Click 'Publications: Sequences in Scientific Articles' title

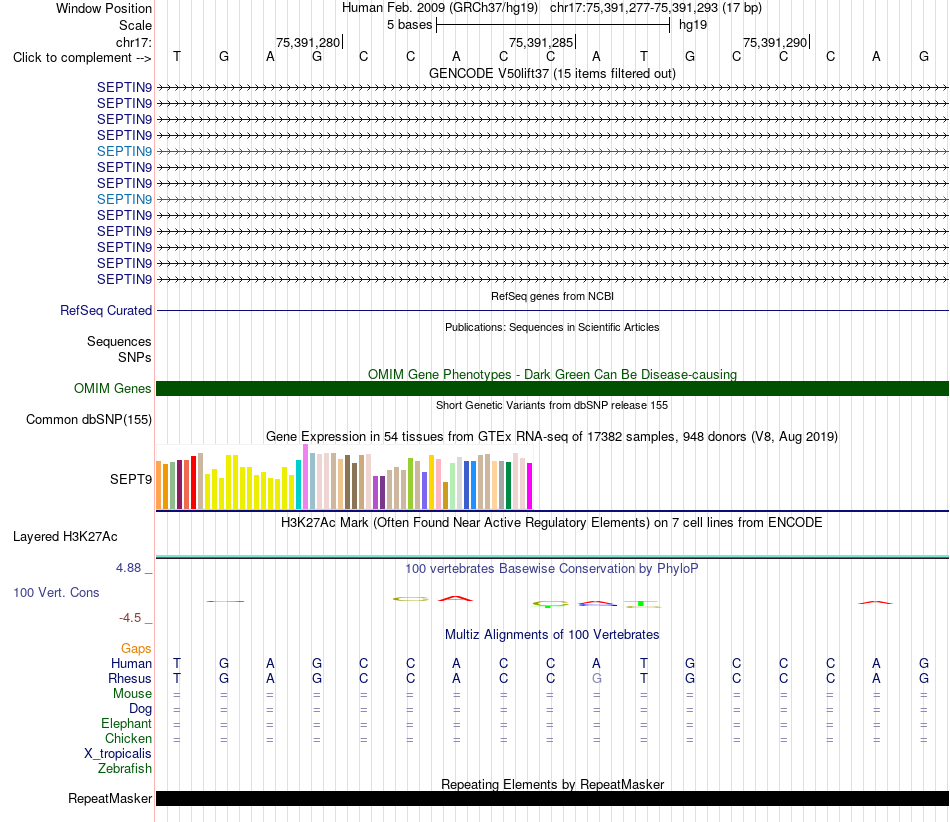tap(552, 327)
